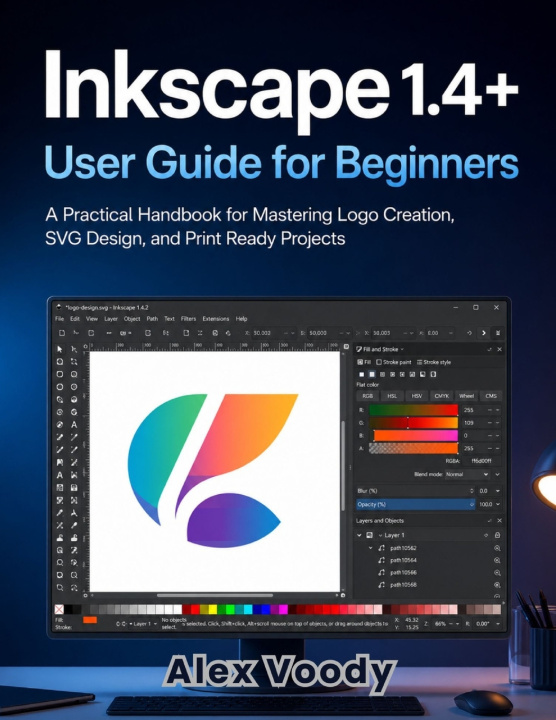Click the ruler corner icon above toolbox
556x720 pixels.
(x=85, y=346)
